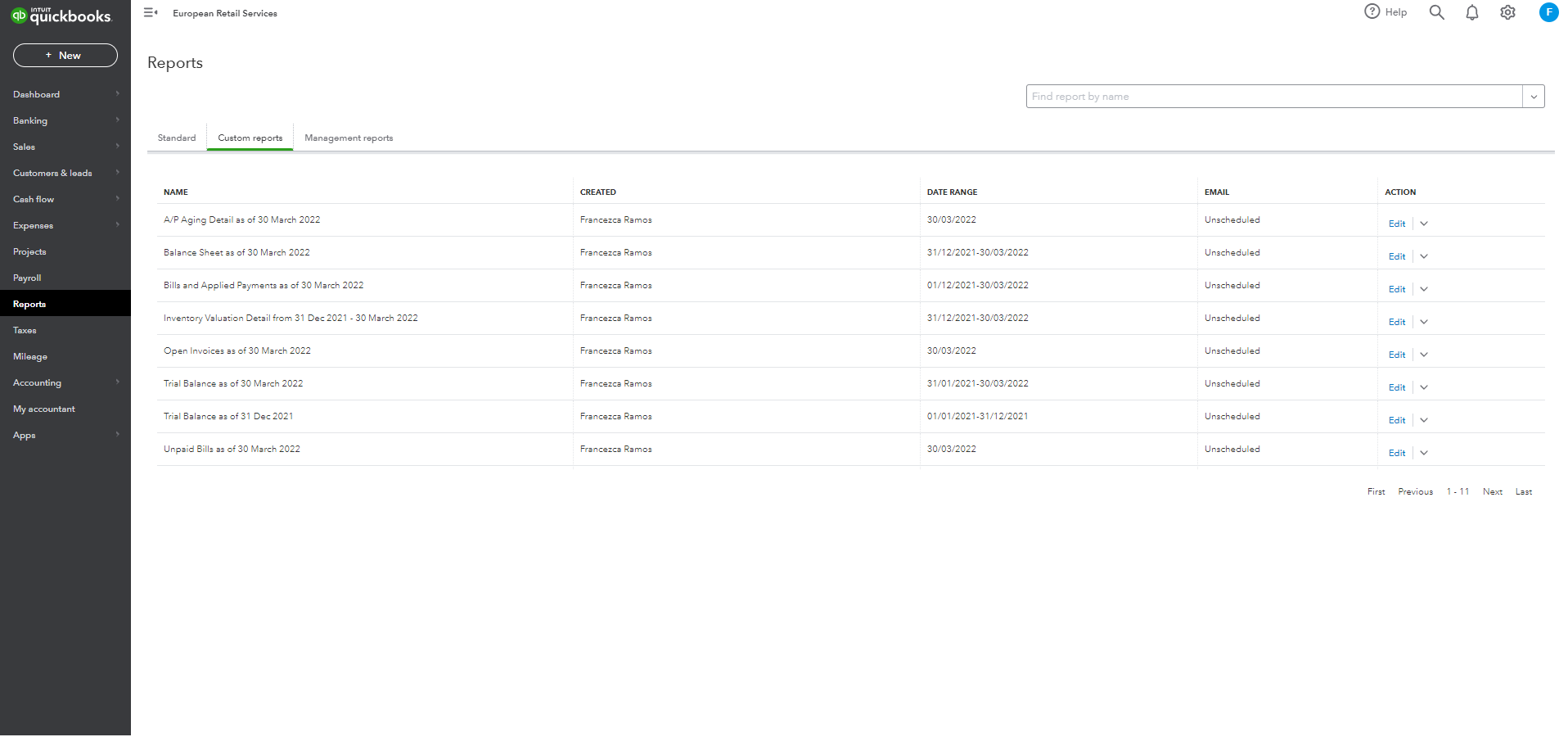Go to Payroll in the sidebar

pos(65,278)
